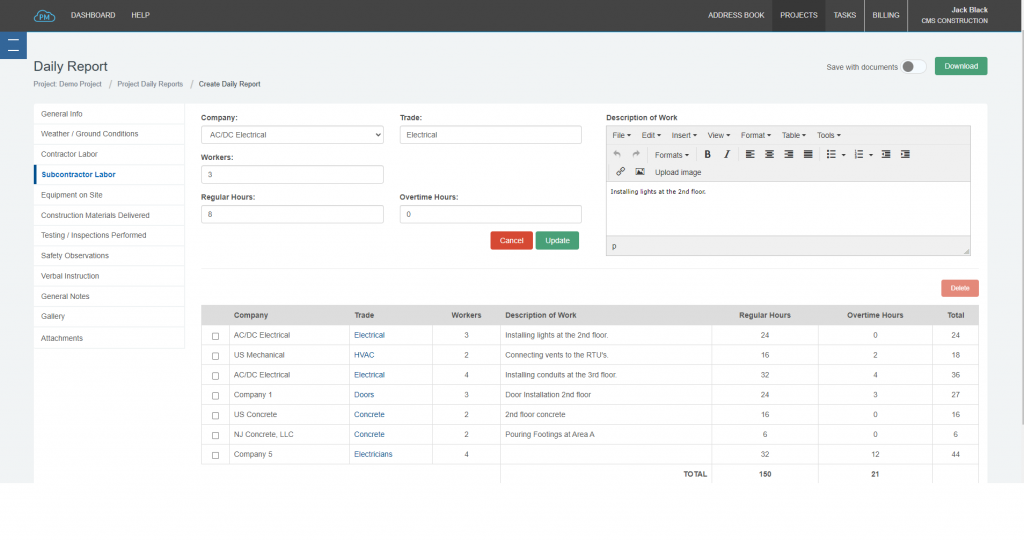Click the PM cloud logo

[44, 16]
